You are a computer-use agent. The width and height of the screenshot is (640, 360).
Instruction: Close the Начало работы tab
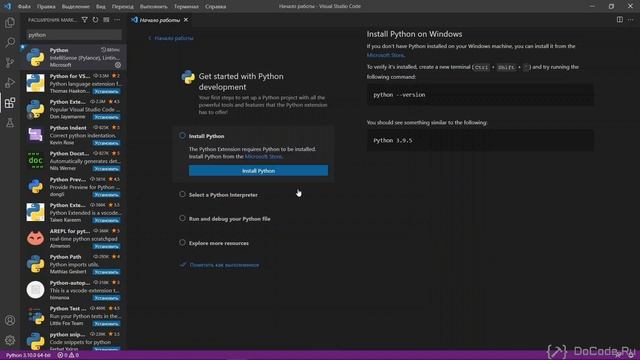point(186,20)
